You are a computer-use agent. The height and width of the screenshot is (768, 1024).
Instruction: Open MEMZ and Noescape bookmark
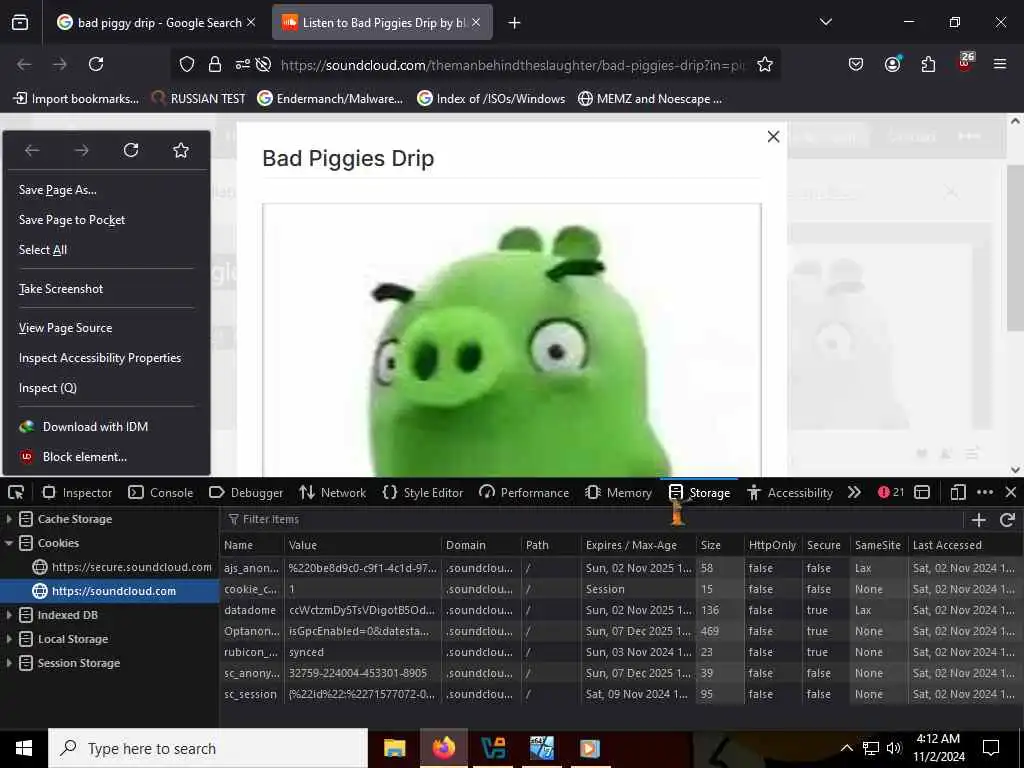650,99
